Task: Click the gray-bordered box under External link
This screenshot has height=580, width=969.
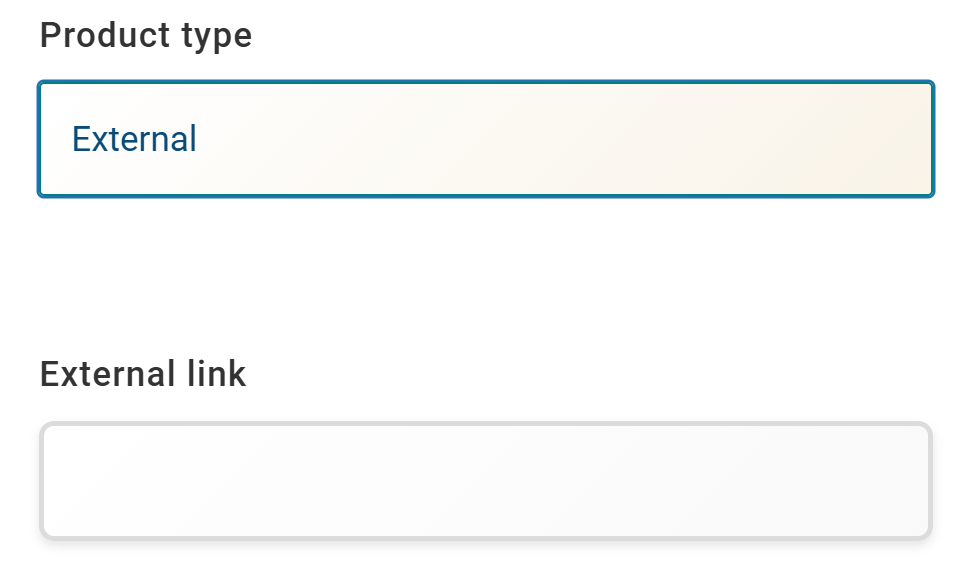Action: (486, 481)
